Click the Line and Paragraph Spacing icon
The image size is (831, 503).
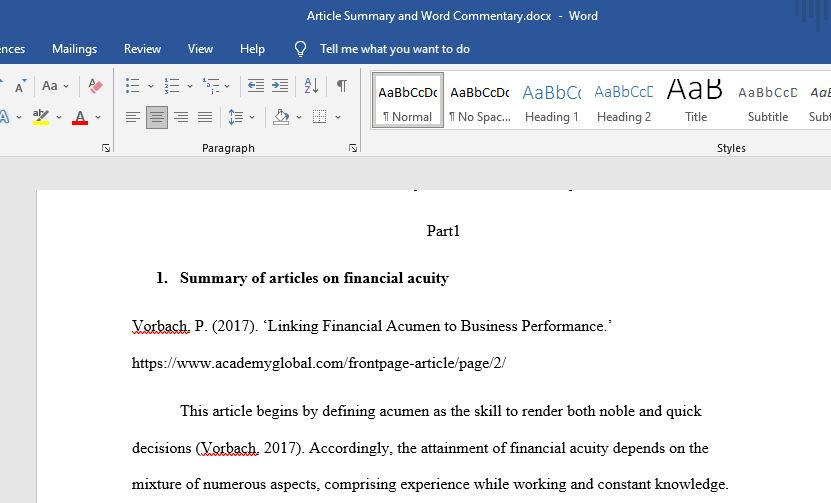click(236, 117)
